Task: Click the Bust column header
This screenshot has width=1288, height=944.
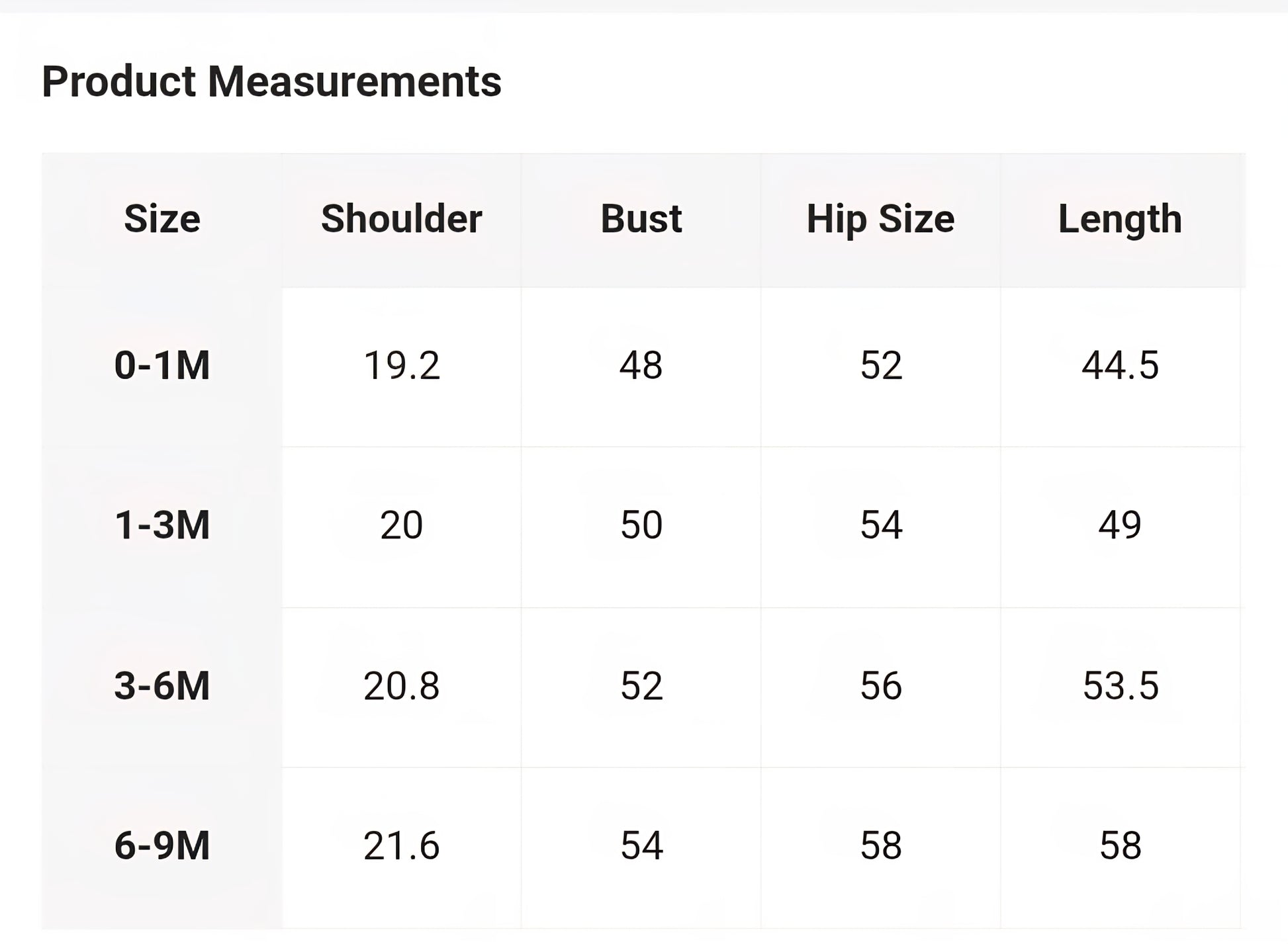Action: click(x=641, y=219)
